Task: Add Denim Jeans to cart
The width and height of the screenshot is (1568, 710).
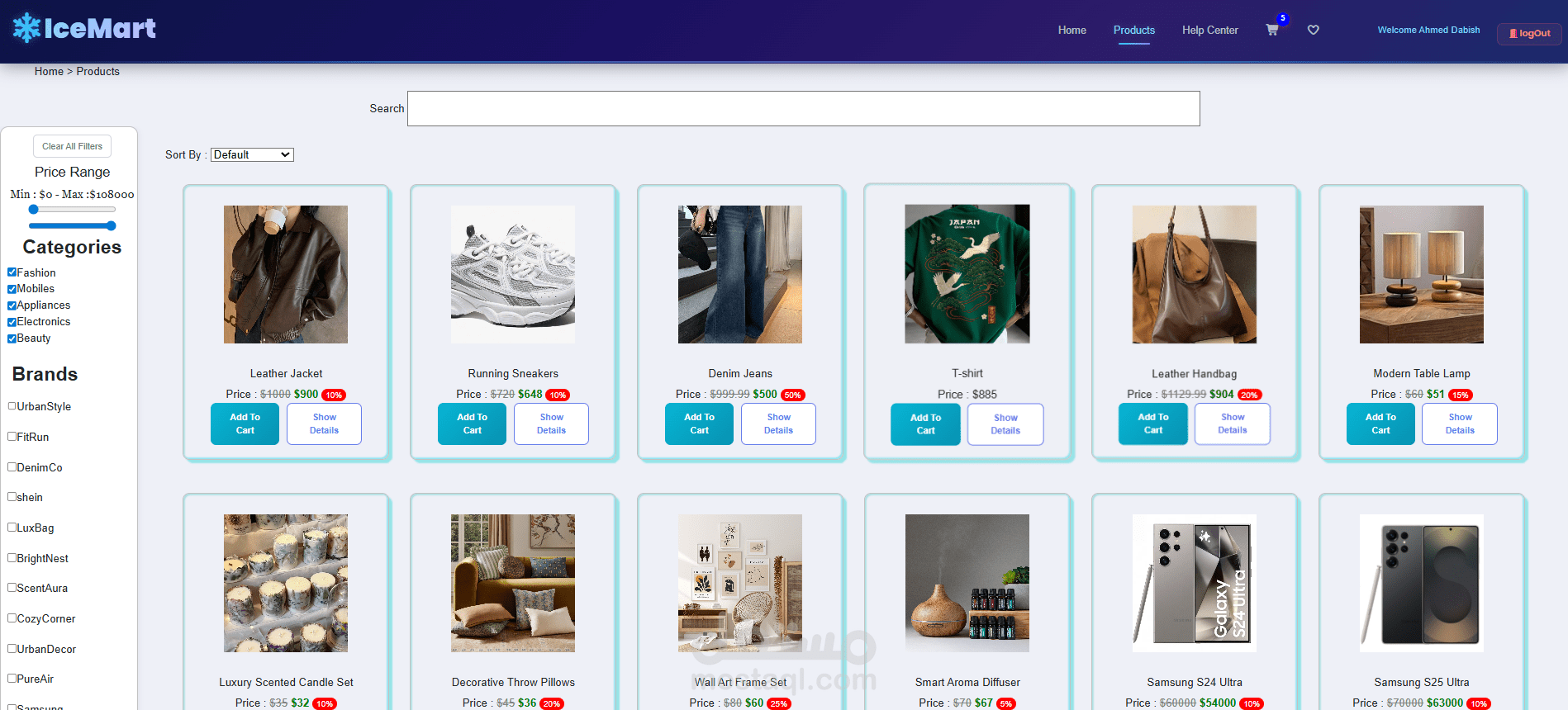Action: pos(699,424)
